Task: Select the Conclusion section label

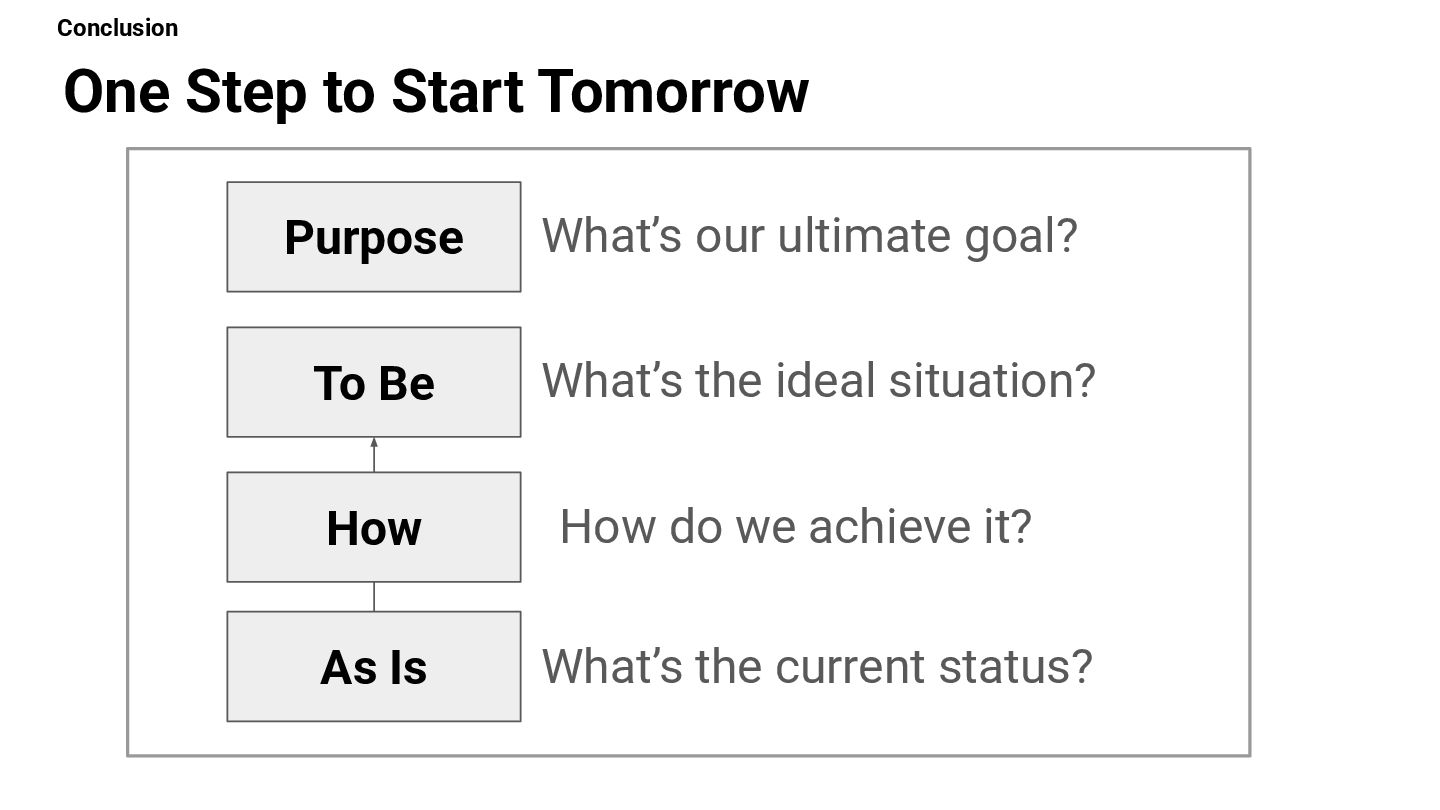Action: (x=118, y=28)
